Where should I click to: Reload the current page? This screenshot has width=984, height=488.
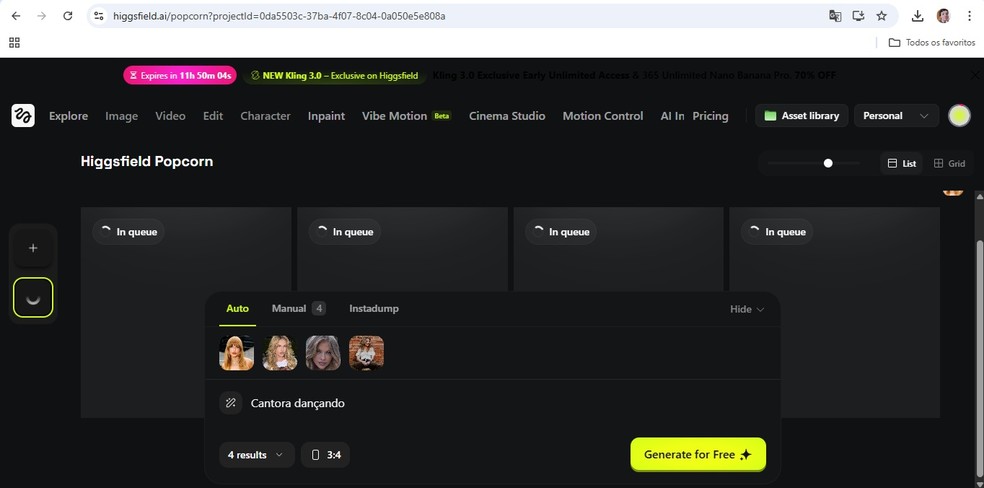click(x=68, y=16)
